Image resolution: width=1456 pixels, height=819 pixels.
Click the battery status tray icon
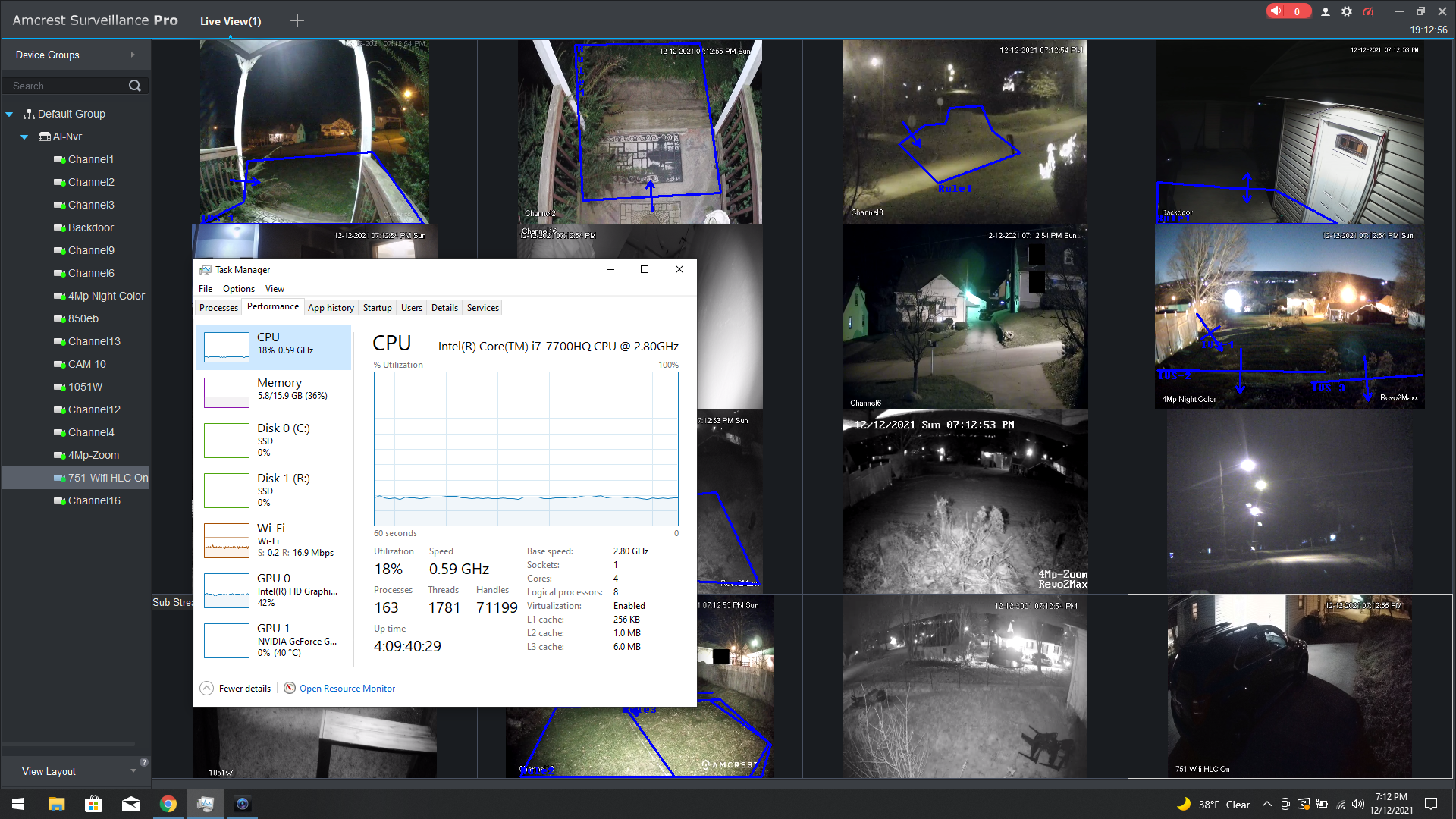(x=1322, y=804)
